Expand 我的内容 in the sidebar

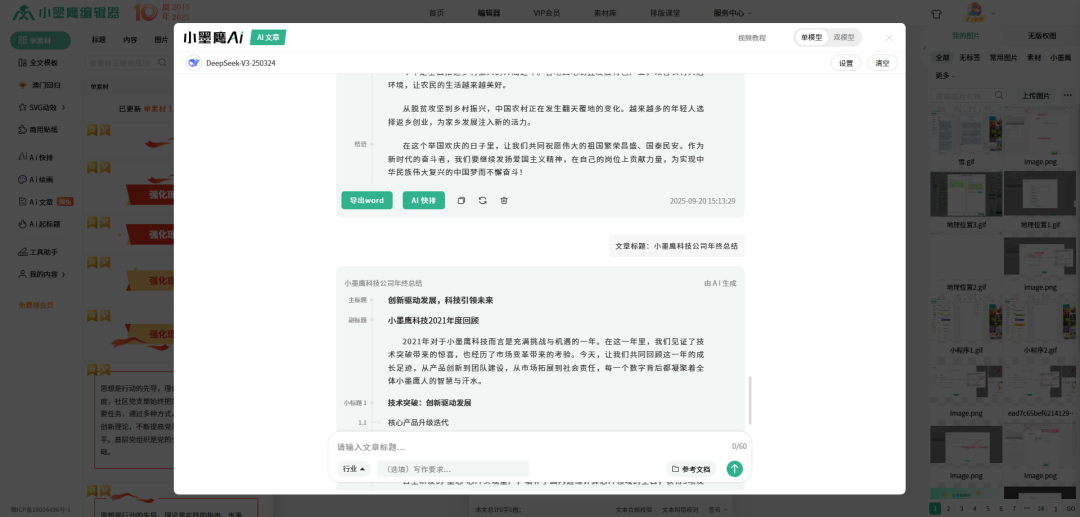point(42,274)
